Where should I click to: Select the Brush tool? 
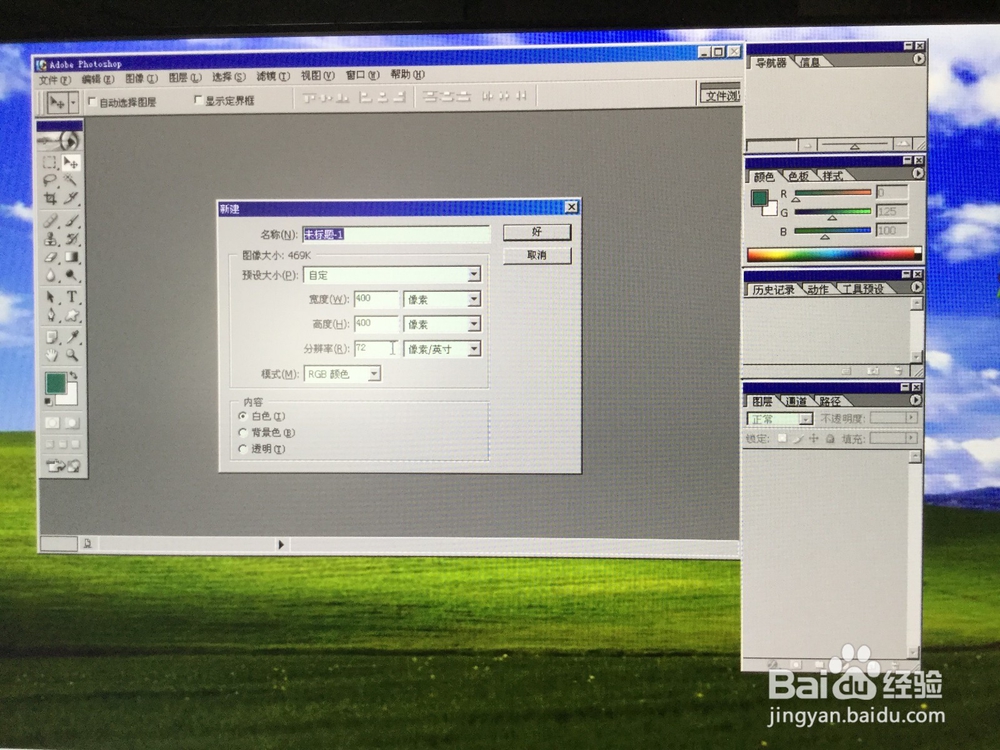tap(71, 221)
